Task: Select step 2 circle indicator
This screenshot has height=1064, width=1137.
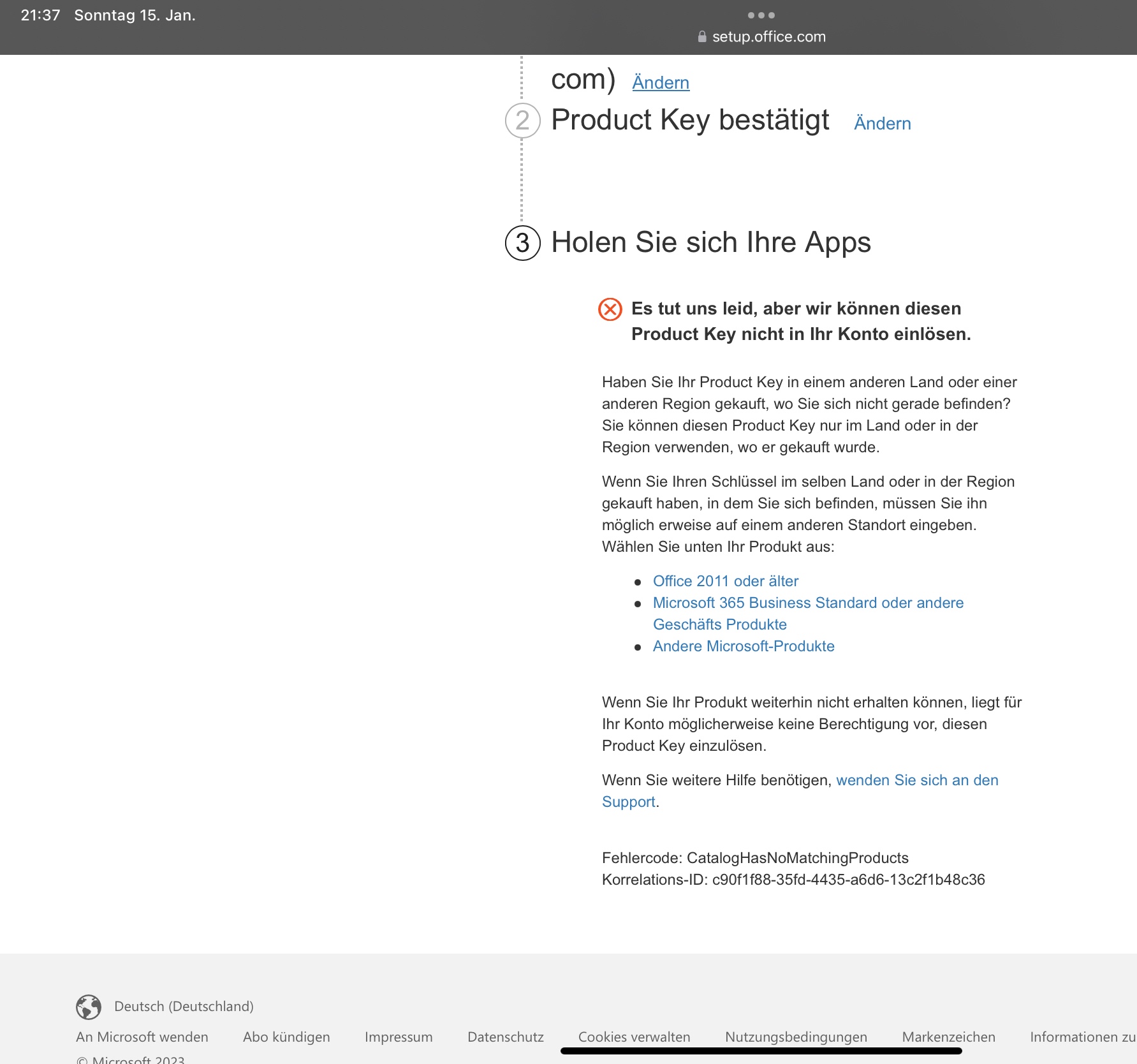Action: coord(522,121)
